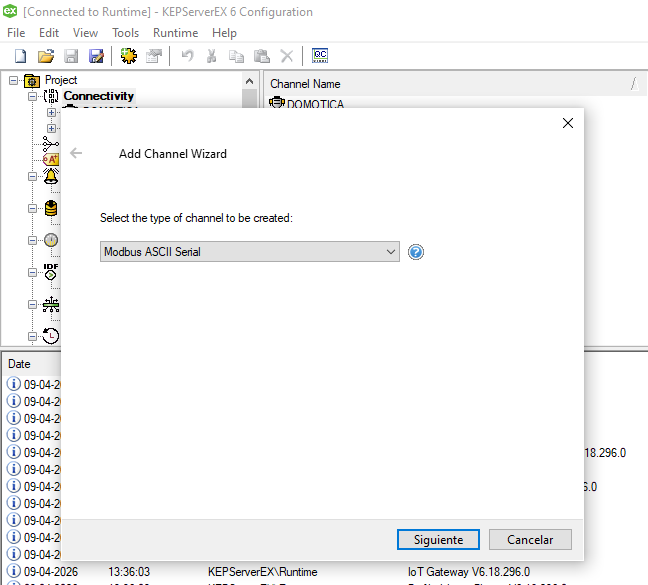The image size is (648, 585).
Task: Select the Advanced Tags icon in tree
Action: pyautogui.click(x=51, y=159)
